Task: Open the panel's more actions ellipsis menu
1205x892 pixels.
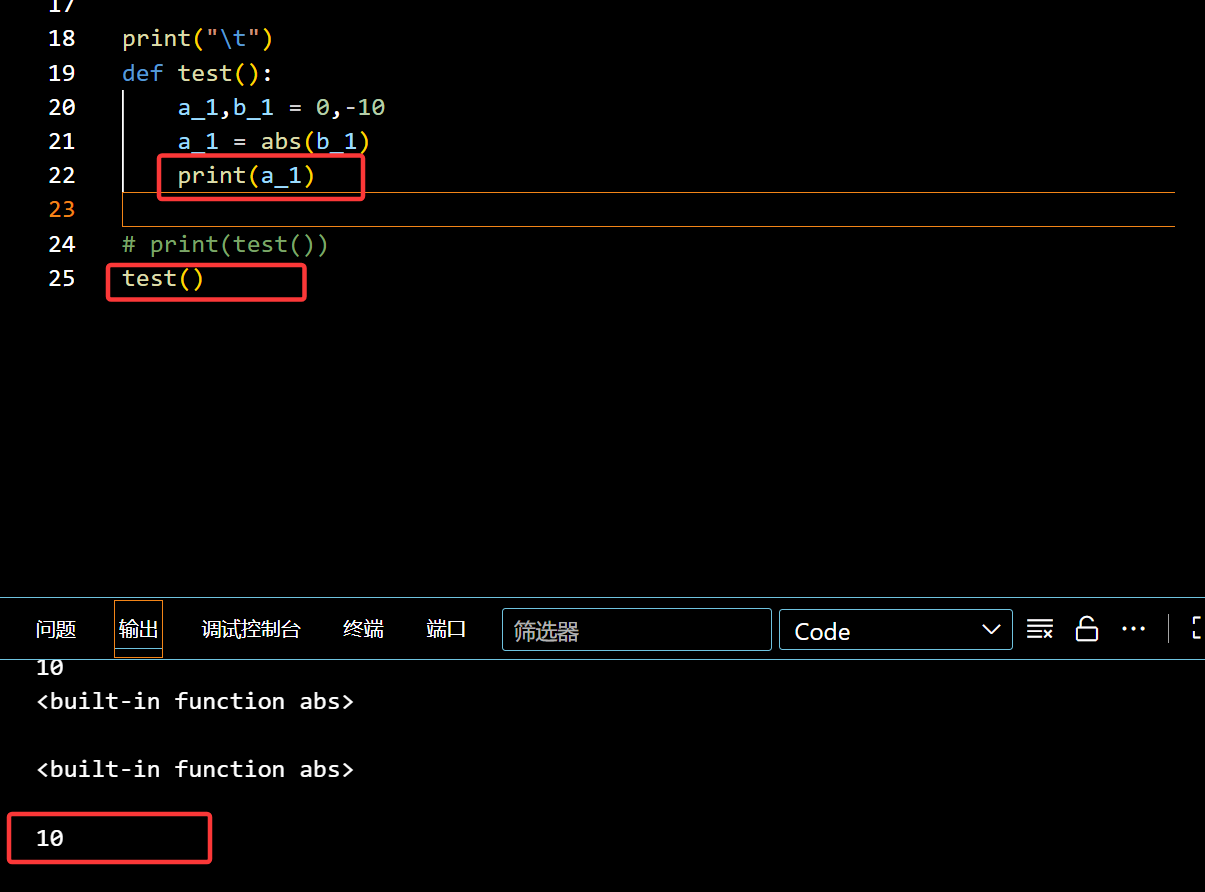Action: point(1133,630)
